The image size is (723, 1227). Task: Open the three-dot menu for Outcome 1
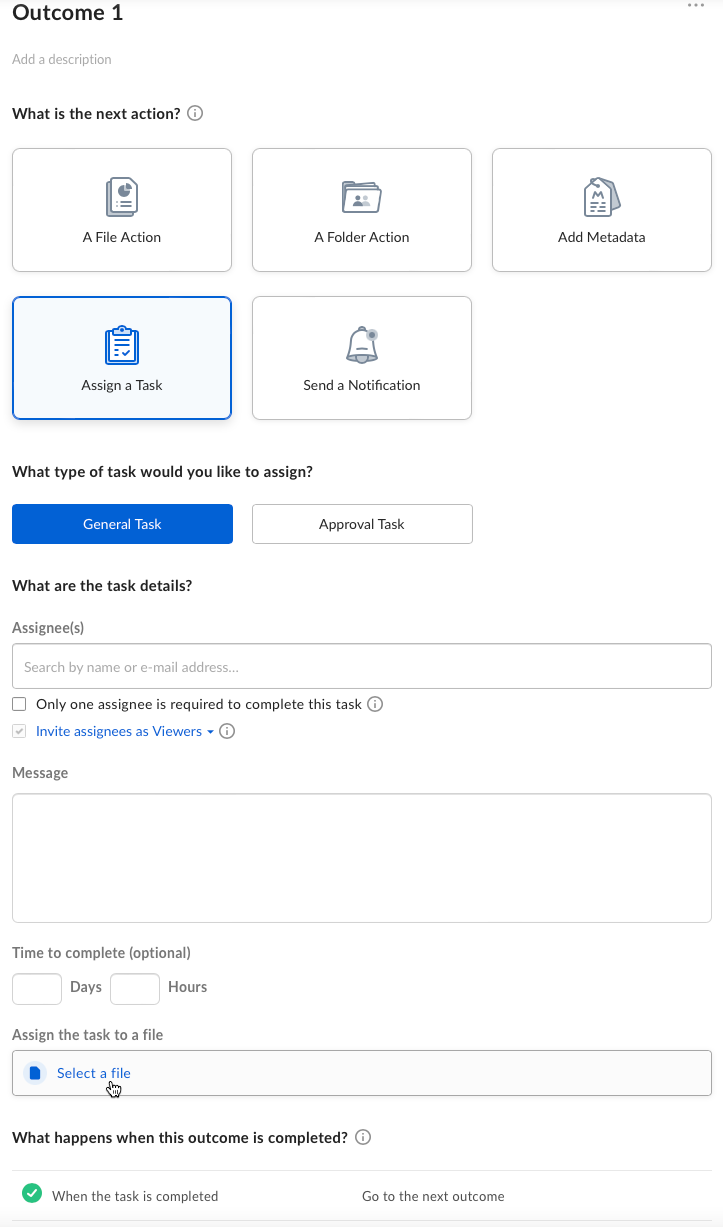point(696,6)
